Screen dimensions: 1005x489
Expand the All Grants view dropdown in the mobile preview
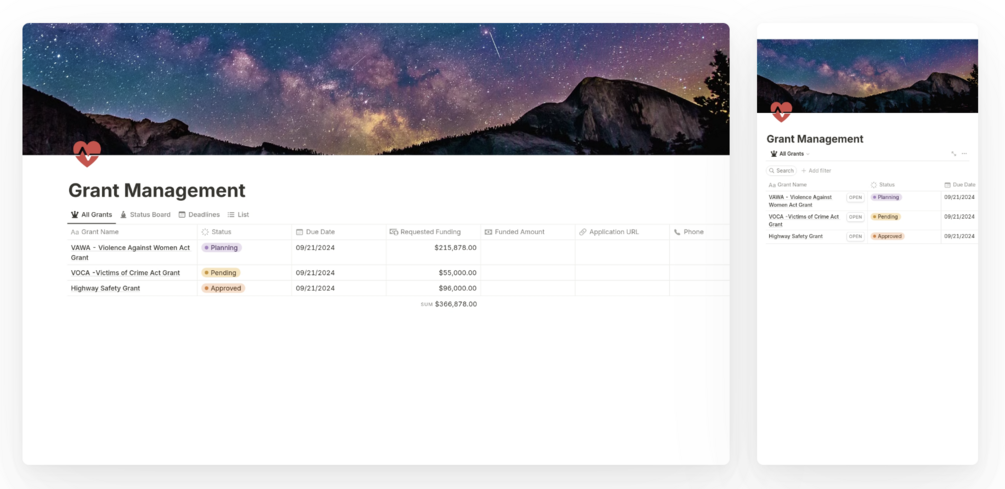pos(790,154)
